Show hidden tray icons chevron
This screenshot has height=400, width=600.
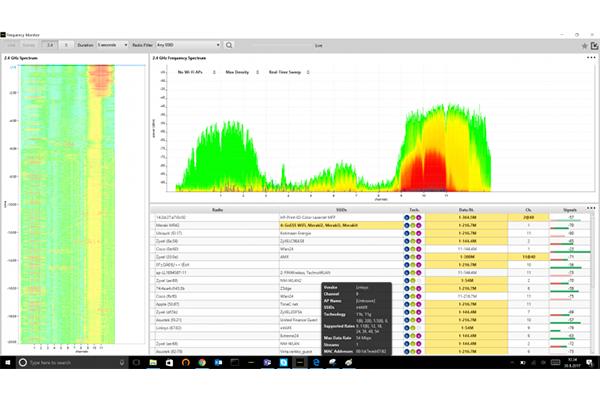click(x=512, y=362)
